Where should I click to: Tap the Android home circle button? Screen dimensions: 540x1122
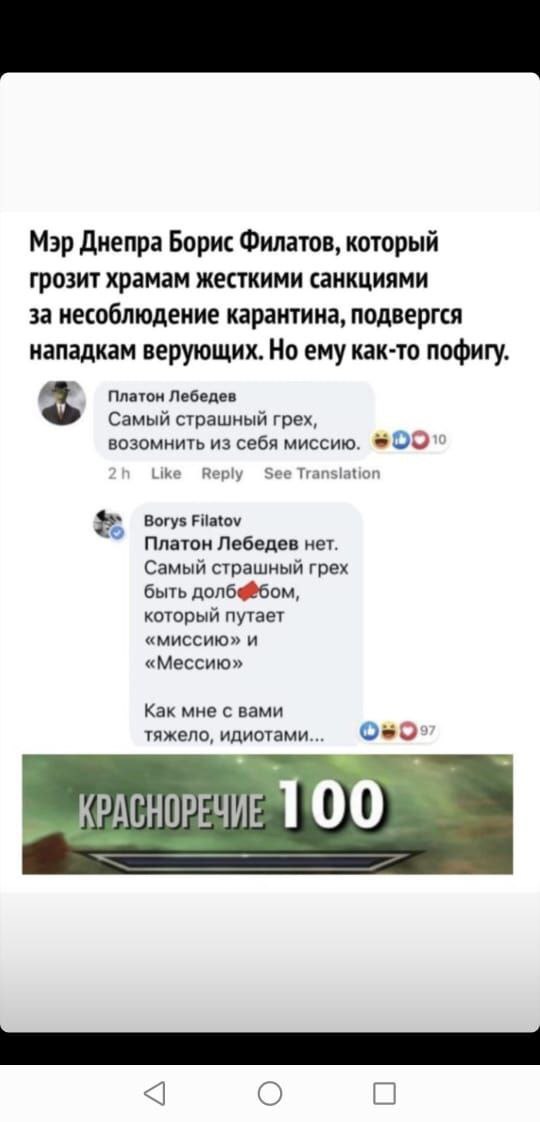tap(270, 1093)
